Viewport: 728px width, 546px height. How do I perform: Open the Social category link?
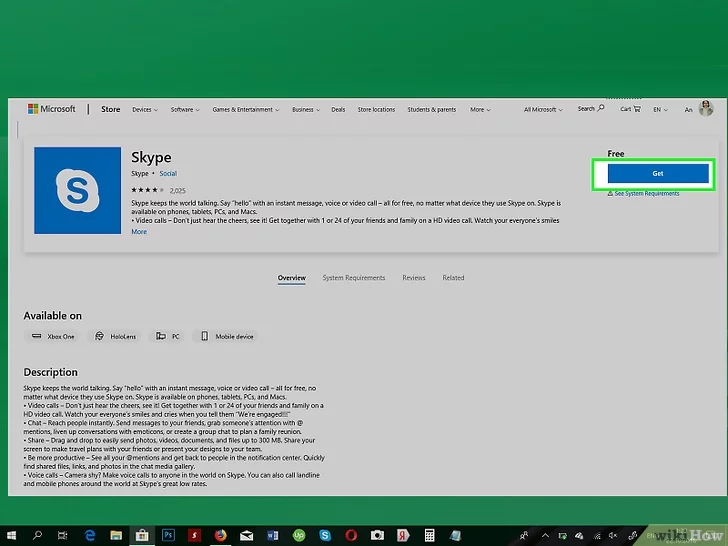coord(168,173)
